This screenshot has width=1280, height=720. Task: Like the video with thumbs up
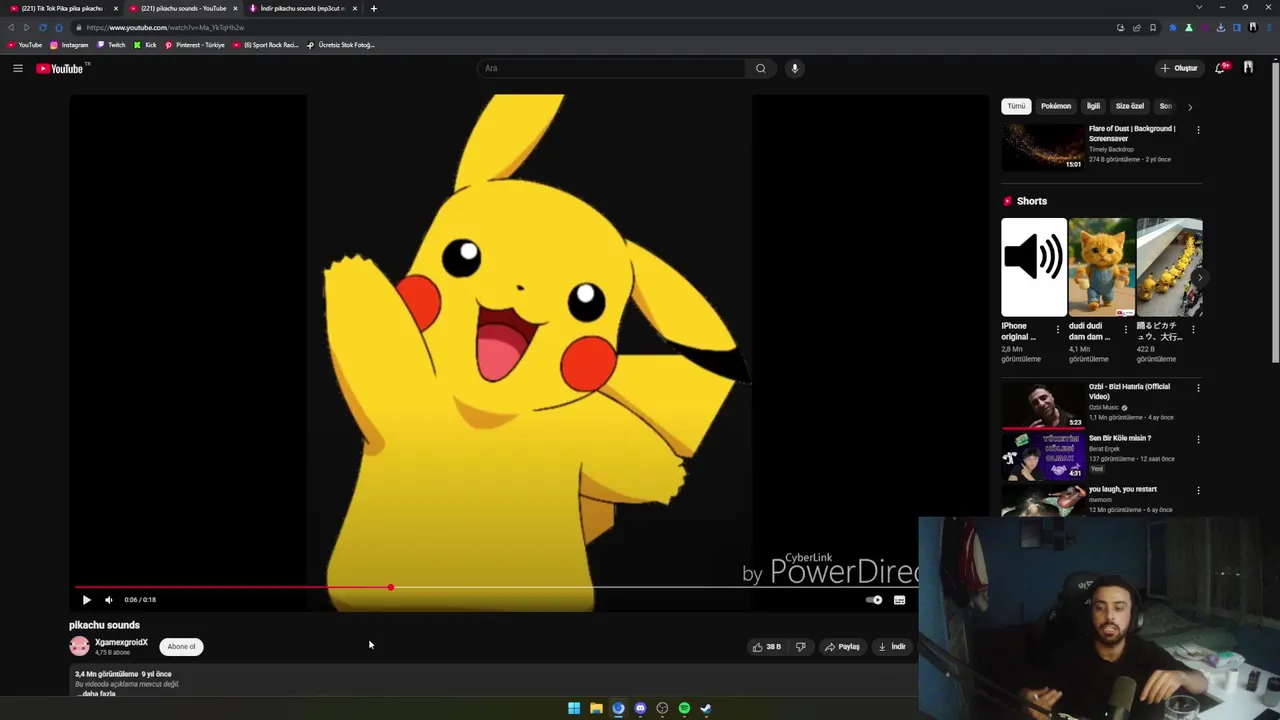pos(767,647)
